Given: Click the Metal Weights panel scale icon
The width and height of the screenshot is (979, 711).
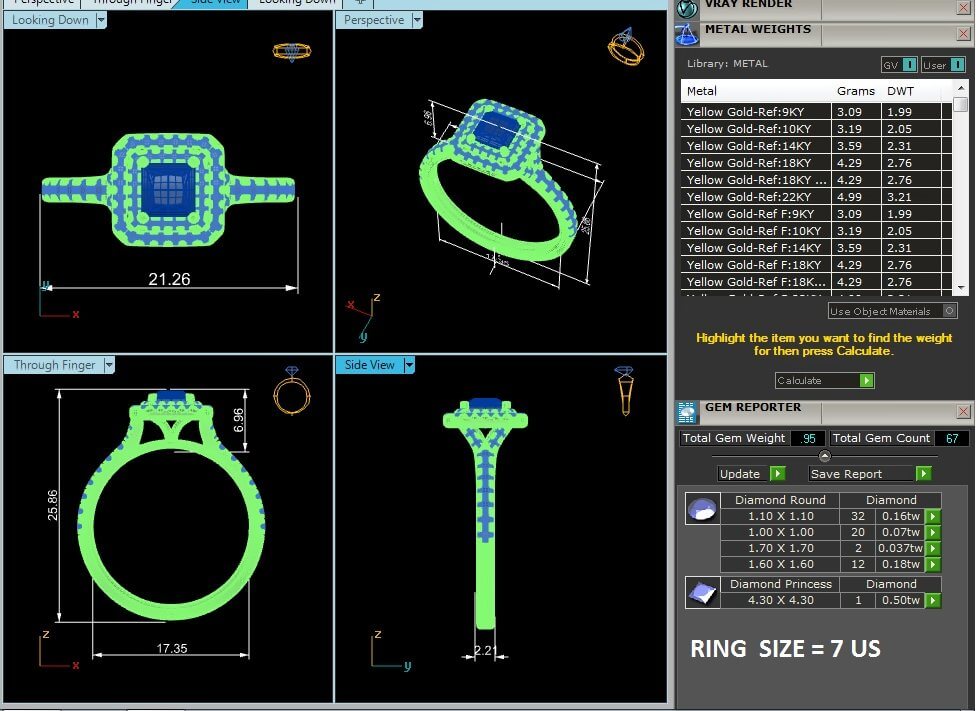Looking at the screenshot, I should click(x=687, y=34).
